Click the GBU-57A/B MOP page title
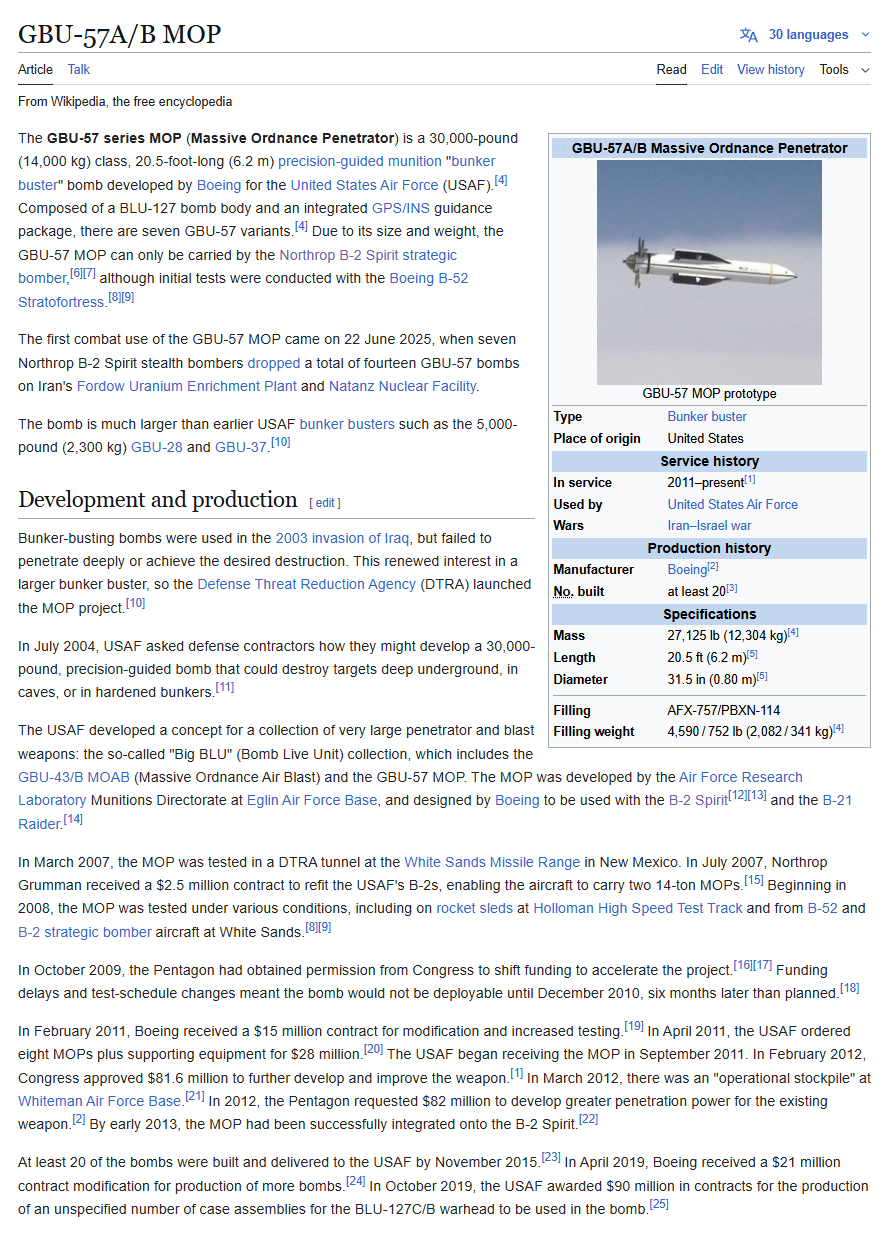The width and height of the screenshot is (892, 1243). pyautogui.click(x=120, y=35)
